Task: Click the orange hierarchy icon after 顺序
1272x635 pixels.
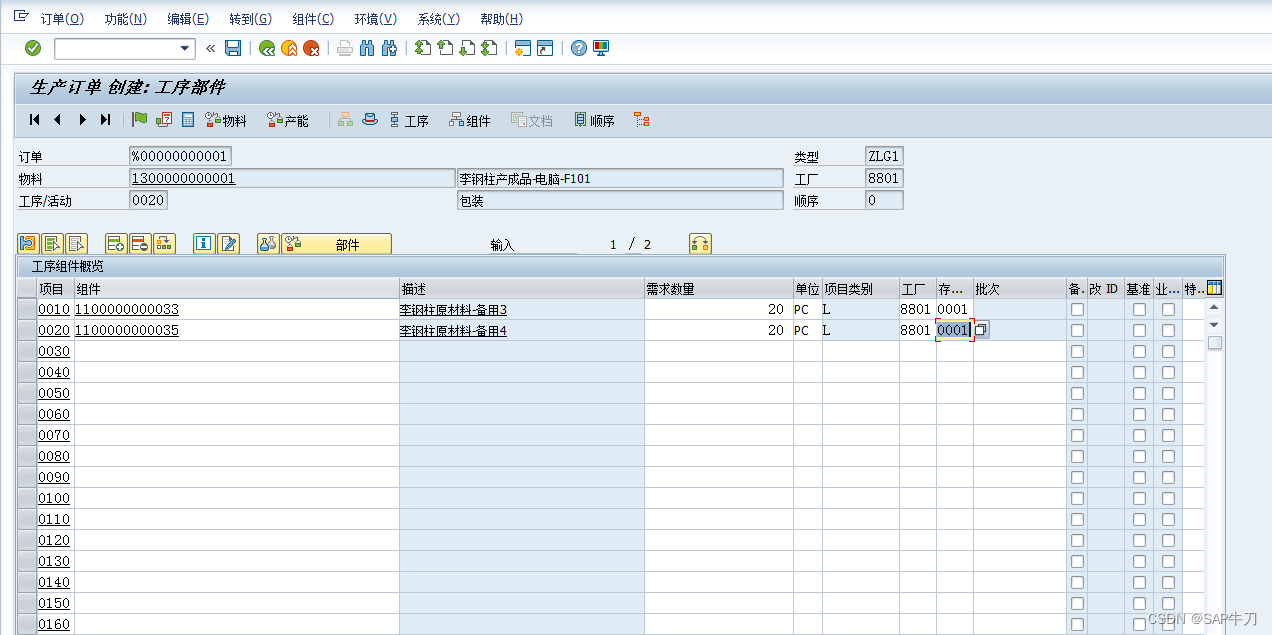Action: (642, 120)
